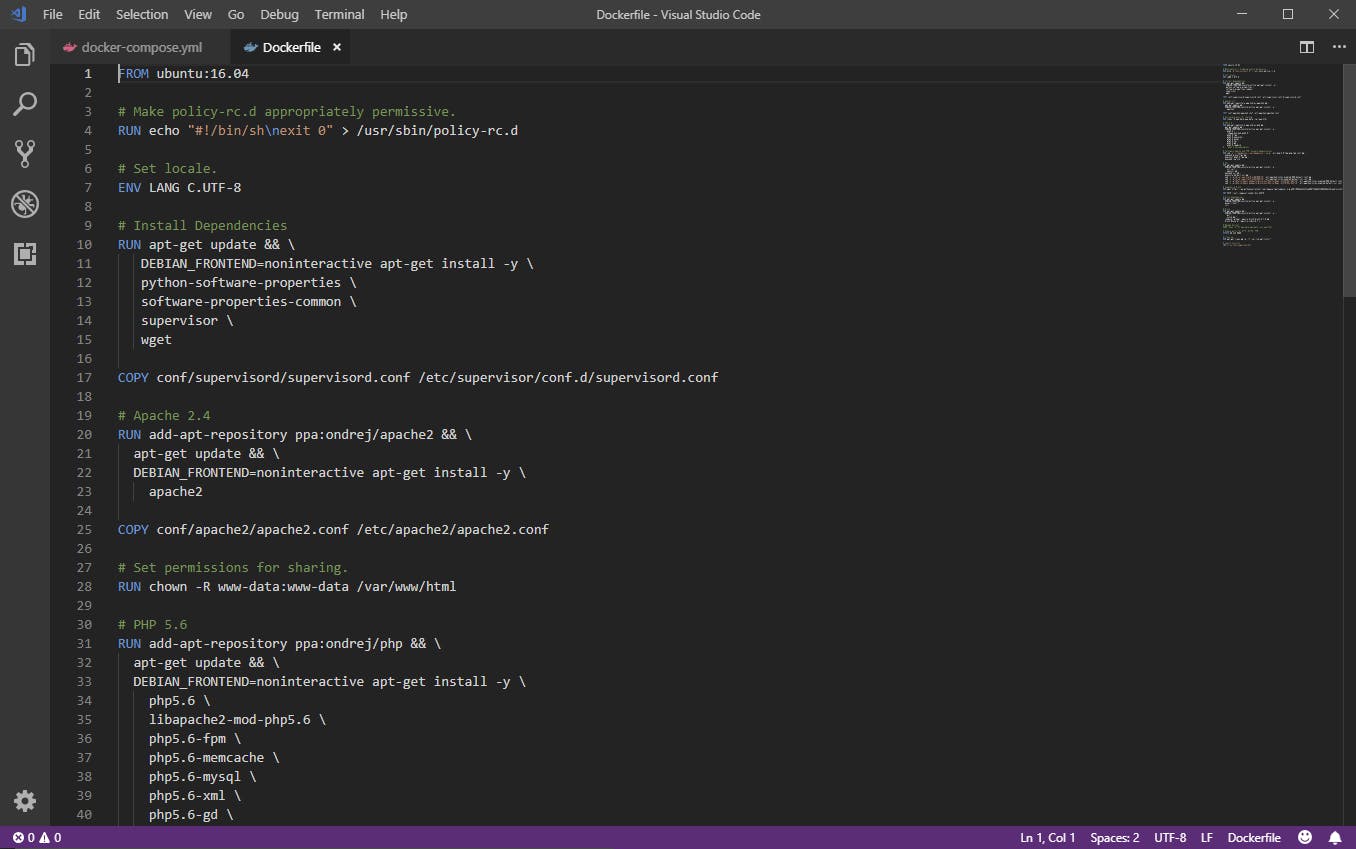Change indentation via Spaces: 2
Image resolution: width=1356 pixels, height=849 pixels.
coord(1115,838)
